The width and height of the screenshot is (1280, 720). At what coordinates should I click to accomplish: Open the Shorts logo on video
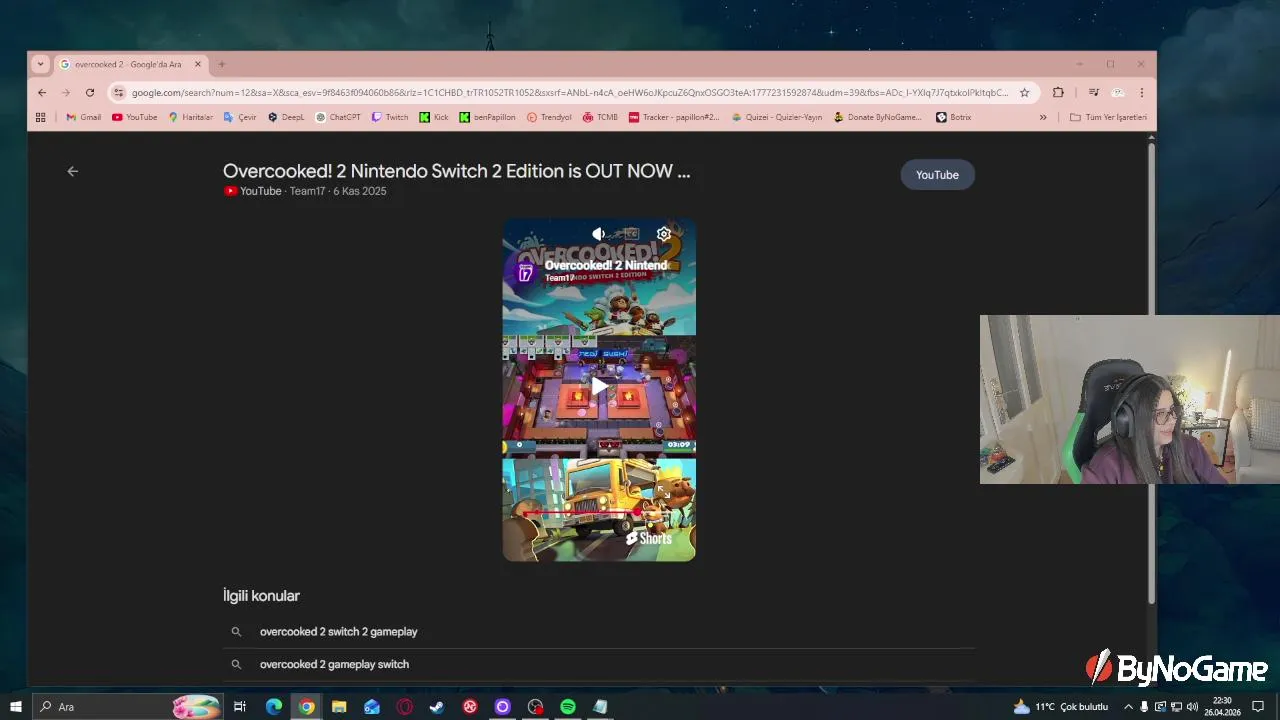coord(649,538)
